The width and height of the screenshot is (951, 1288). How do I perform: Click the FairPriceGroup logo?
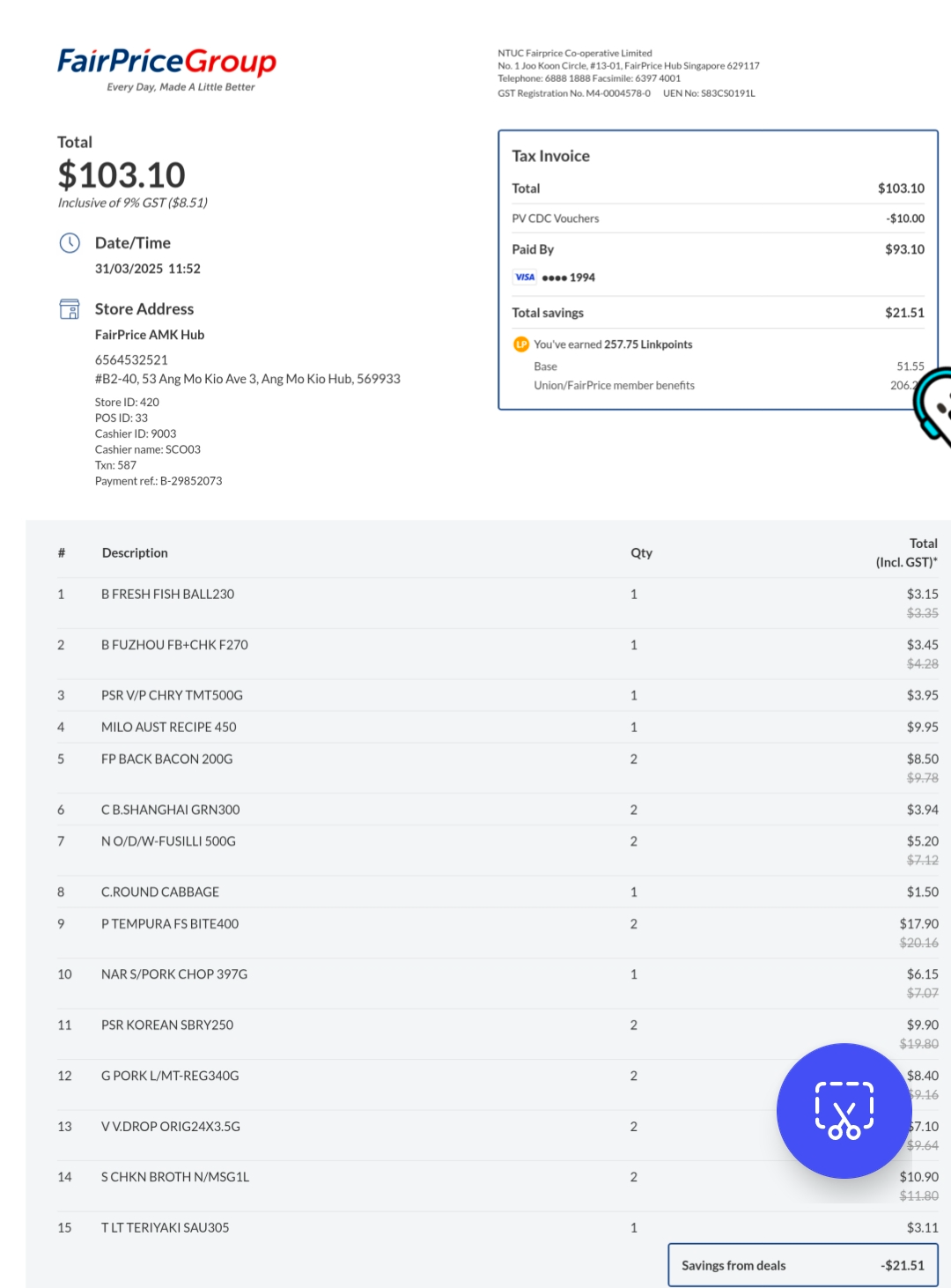coord(166,69)
